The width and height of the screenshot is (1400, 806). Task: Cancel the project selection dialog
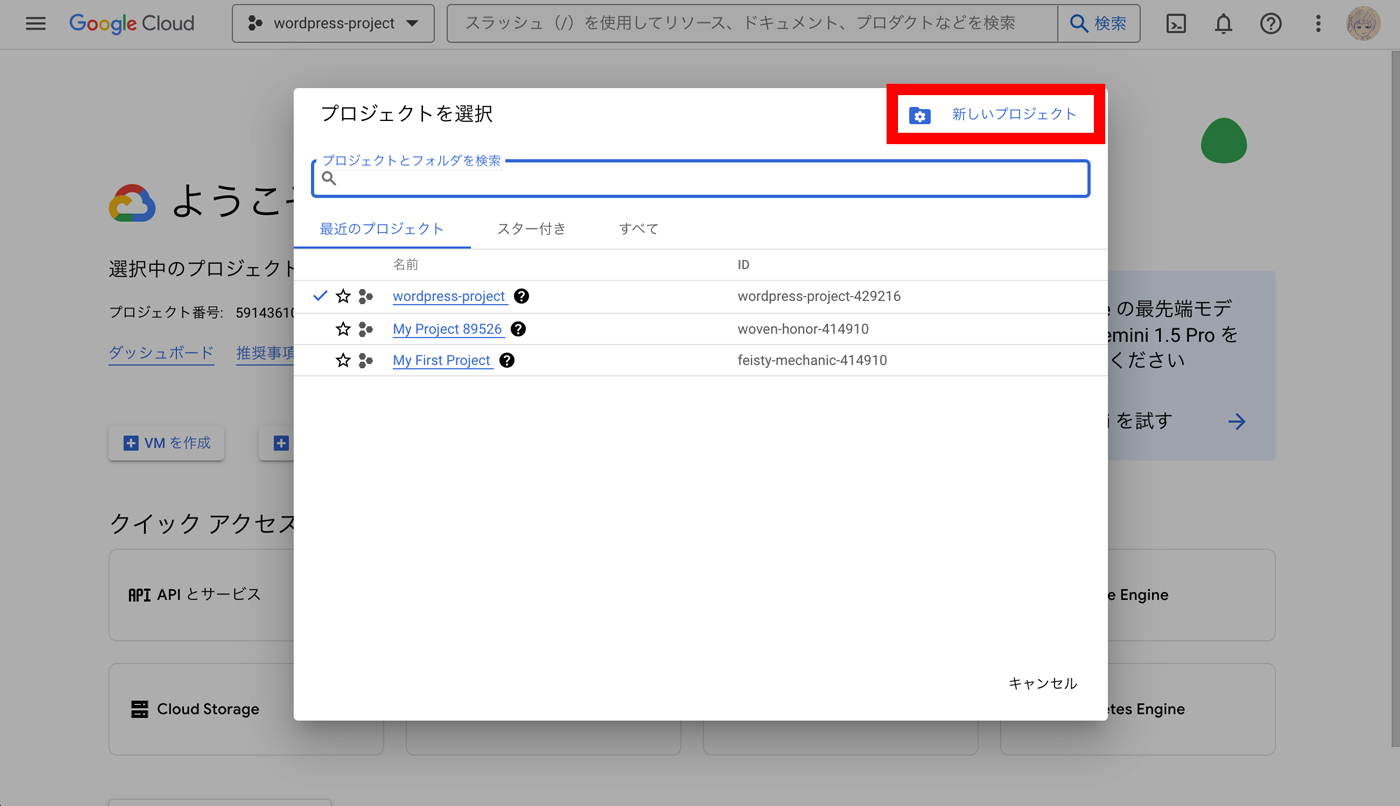pyautogui.click(x=1042, y=683)
